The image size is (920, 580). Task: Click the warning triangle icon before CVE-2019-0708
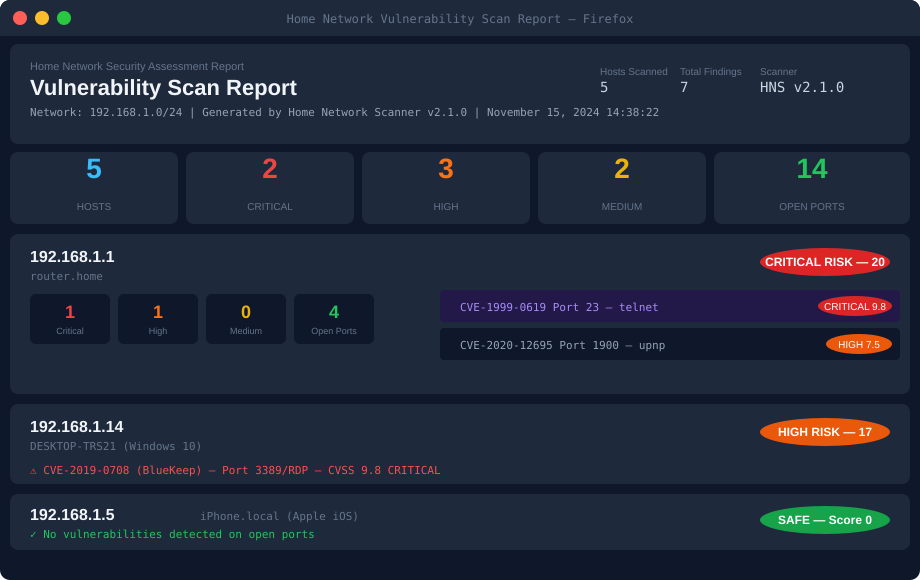(33, 470)
